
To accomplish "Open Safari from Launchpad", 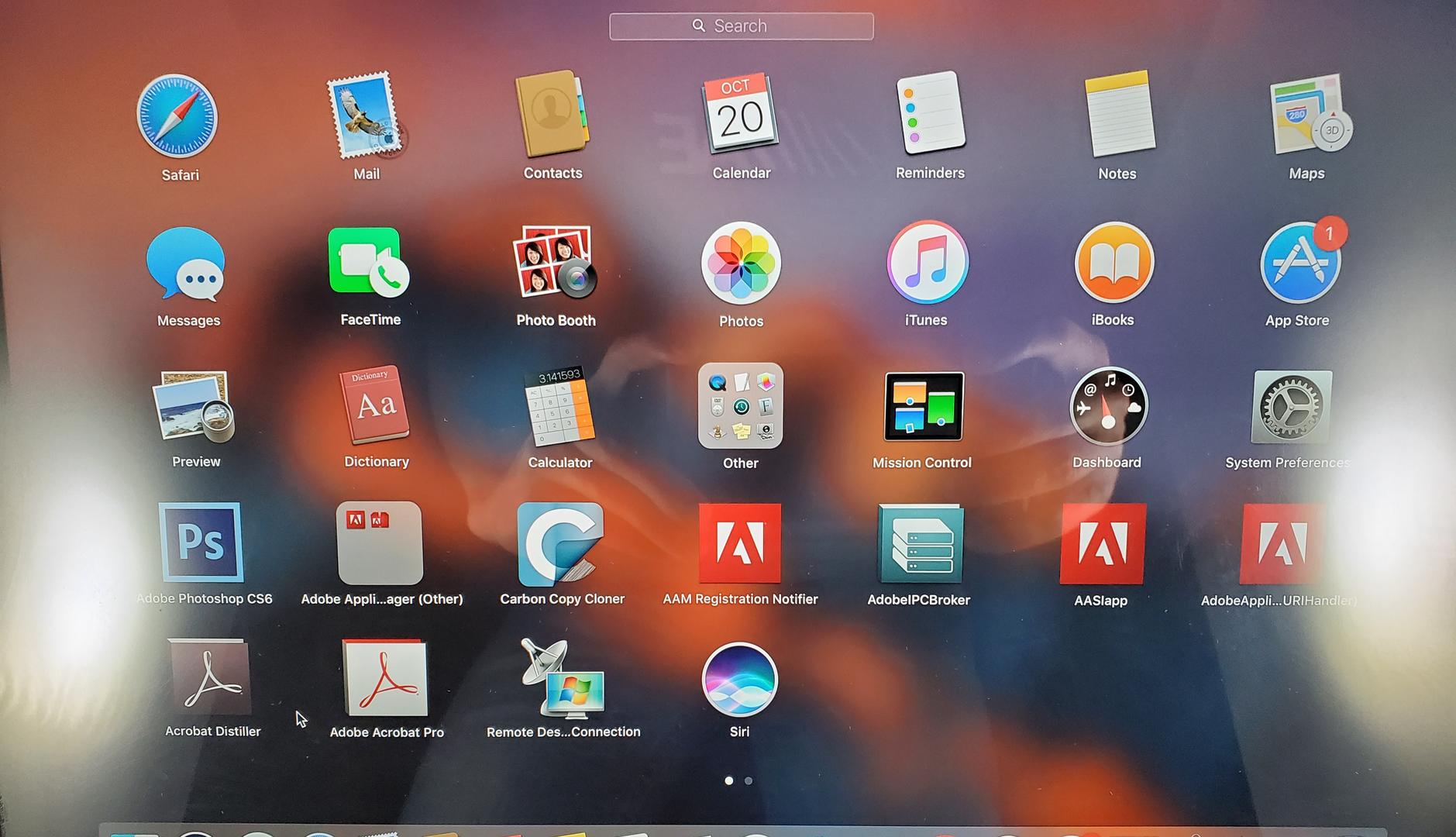I will point(177,116).
